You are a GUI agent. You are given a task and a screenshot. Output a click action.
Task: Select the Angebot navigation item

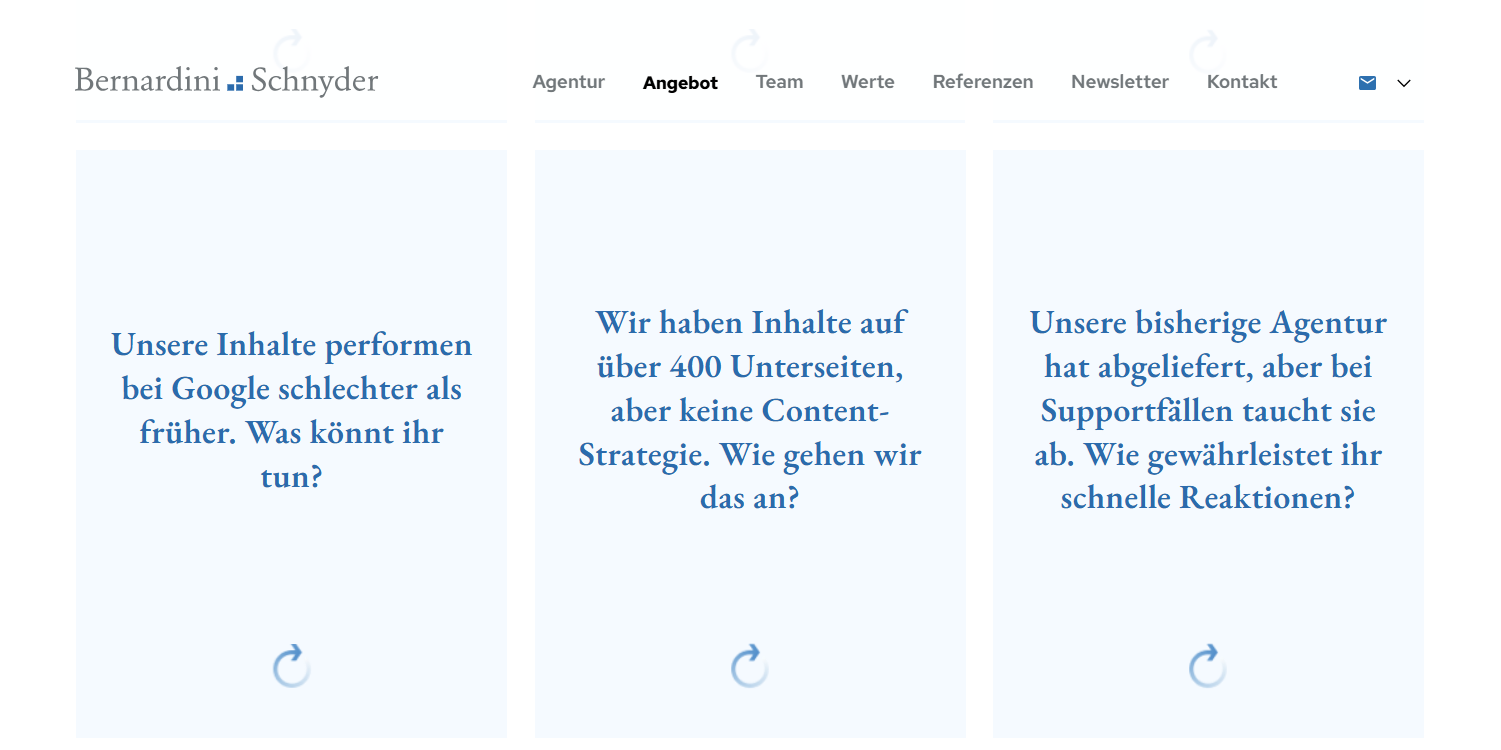coord(680,83)
